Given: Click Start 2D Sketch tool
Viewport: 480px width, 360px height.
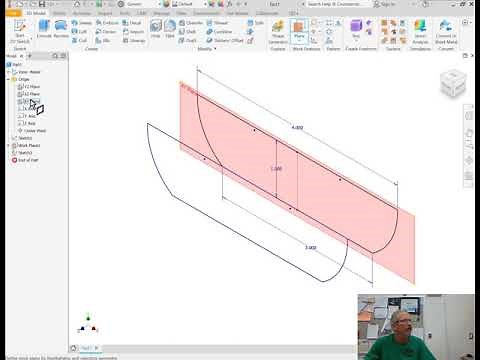Looking at the screenshot, I should pyautogui.click(x=20, y=31).
